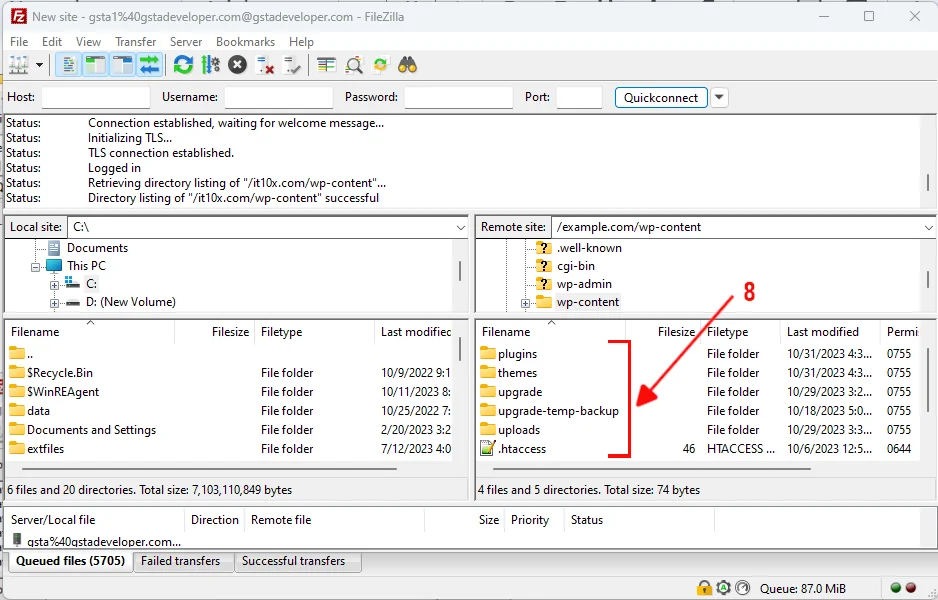Open the directory listing filters icon
Image resolution: width=938 pixels, height=600 pixels.
327,65
